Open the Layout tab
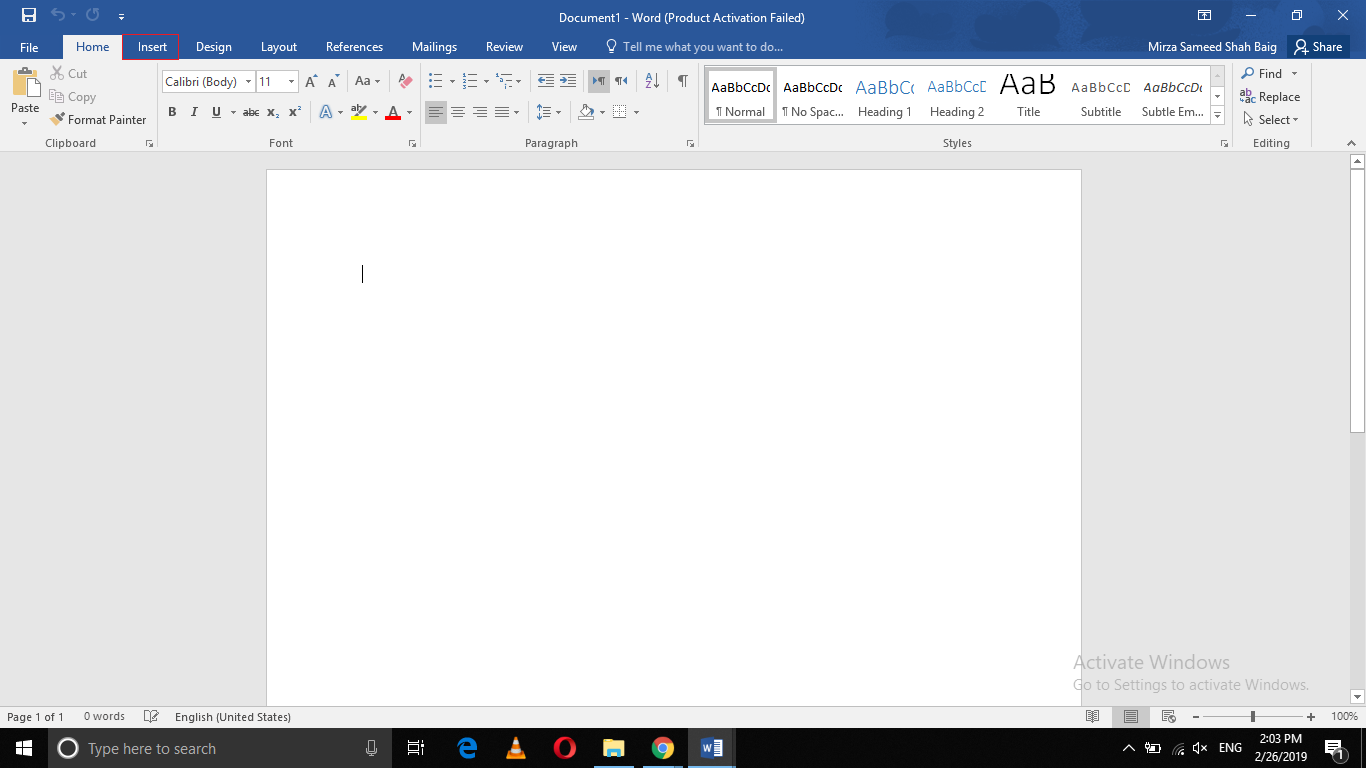 (279, 47)
